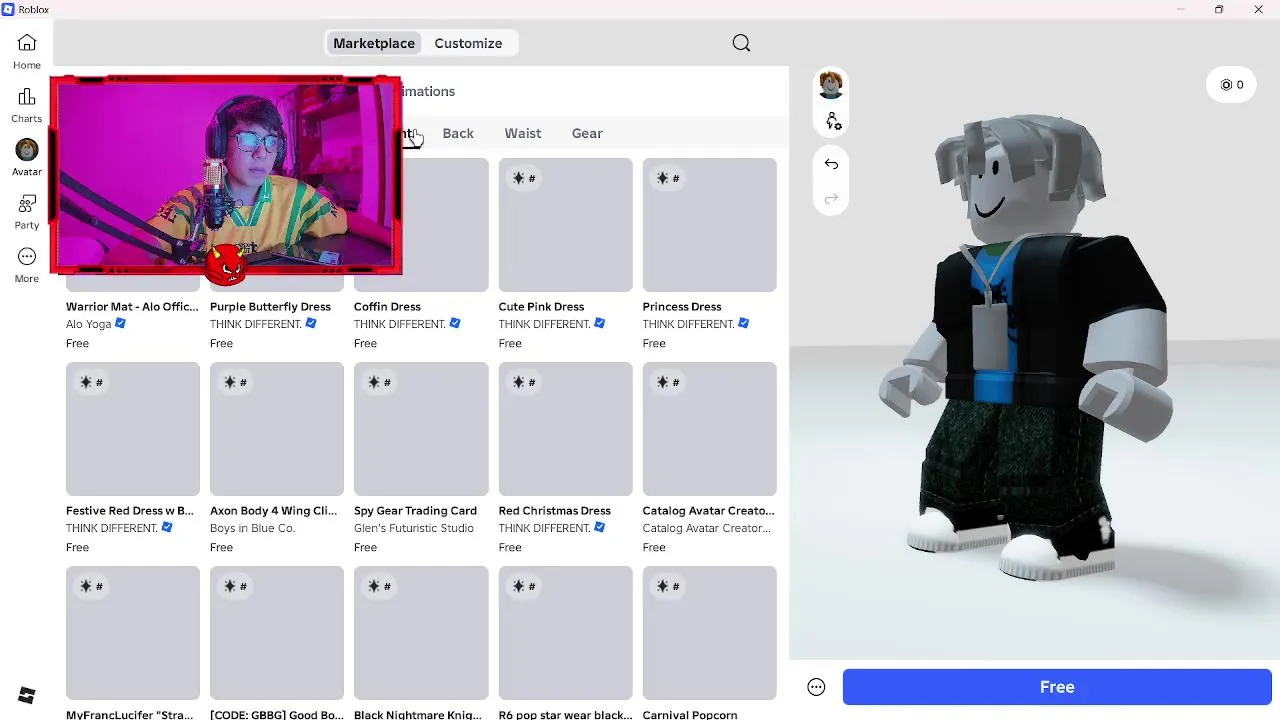Click the search magnifier icon
Image resolution: width=1280 pixels, height=720 pixels.
tap(741, 43)
